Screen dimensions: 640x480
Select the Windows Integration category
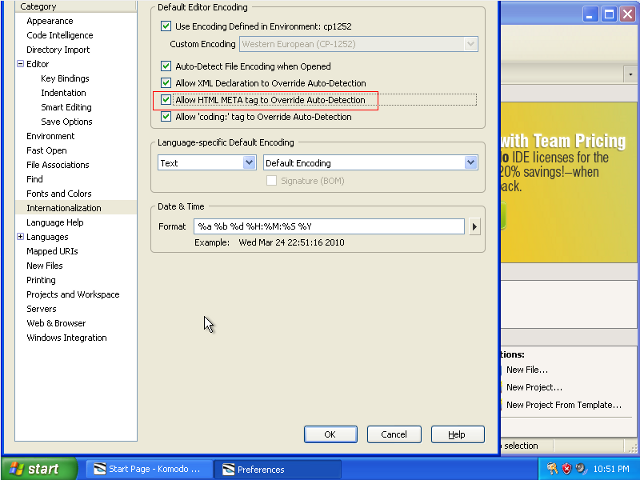(x=67, y=338)
